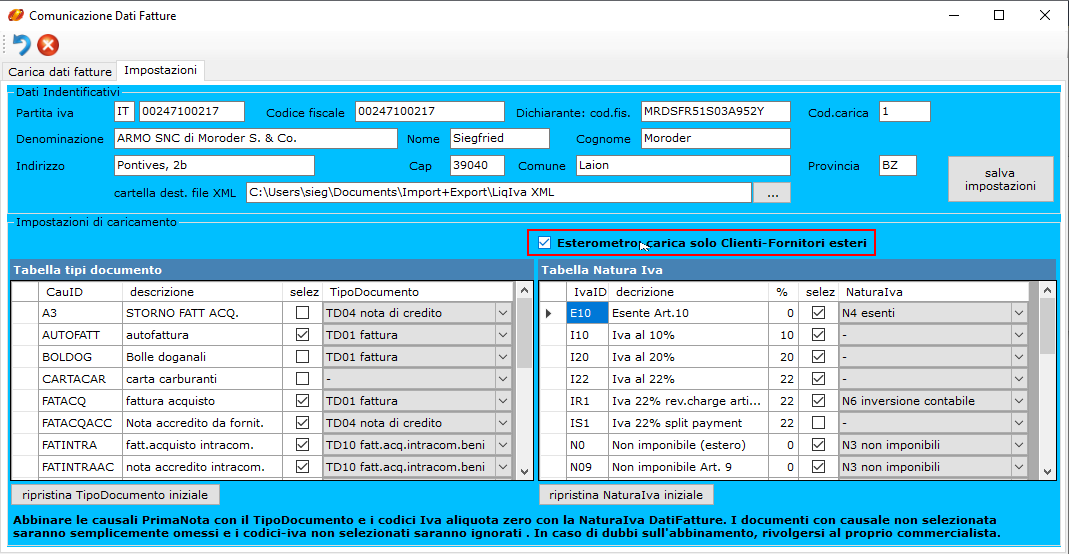Open NaturaIva dropdown for IR1 inversione contabile
Screen dimensions: 1069x554
pyautogui.click(x=1018, y=401)
